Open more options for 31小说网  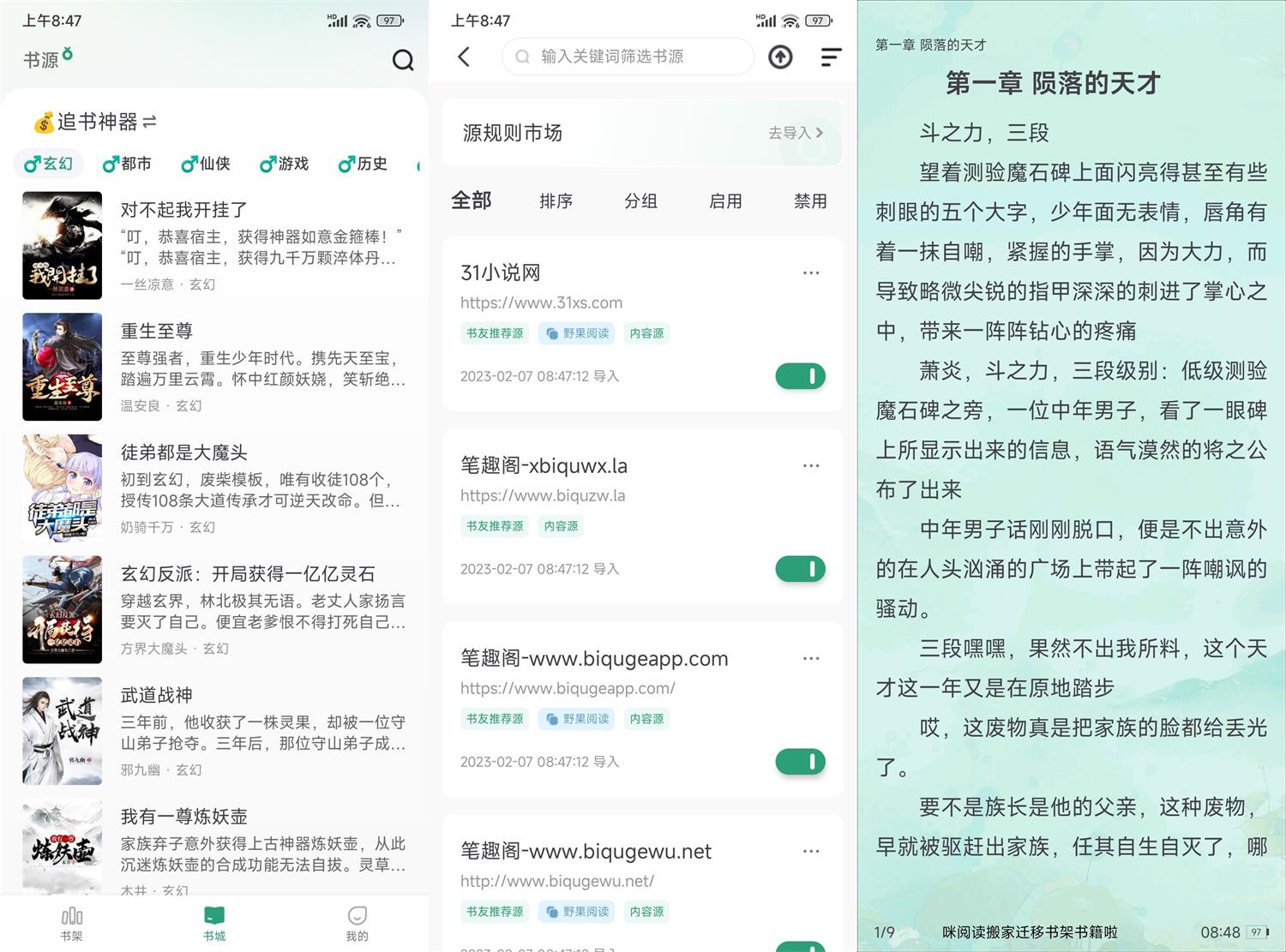tap(811, 273)
